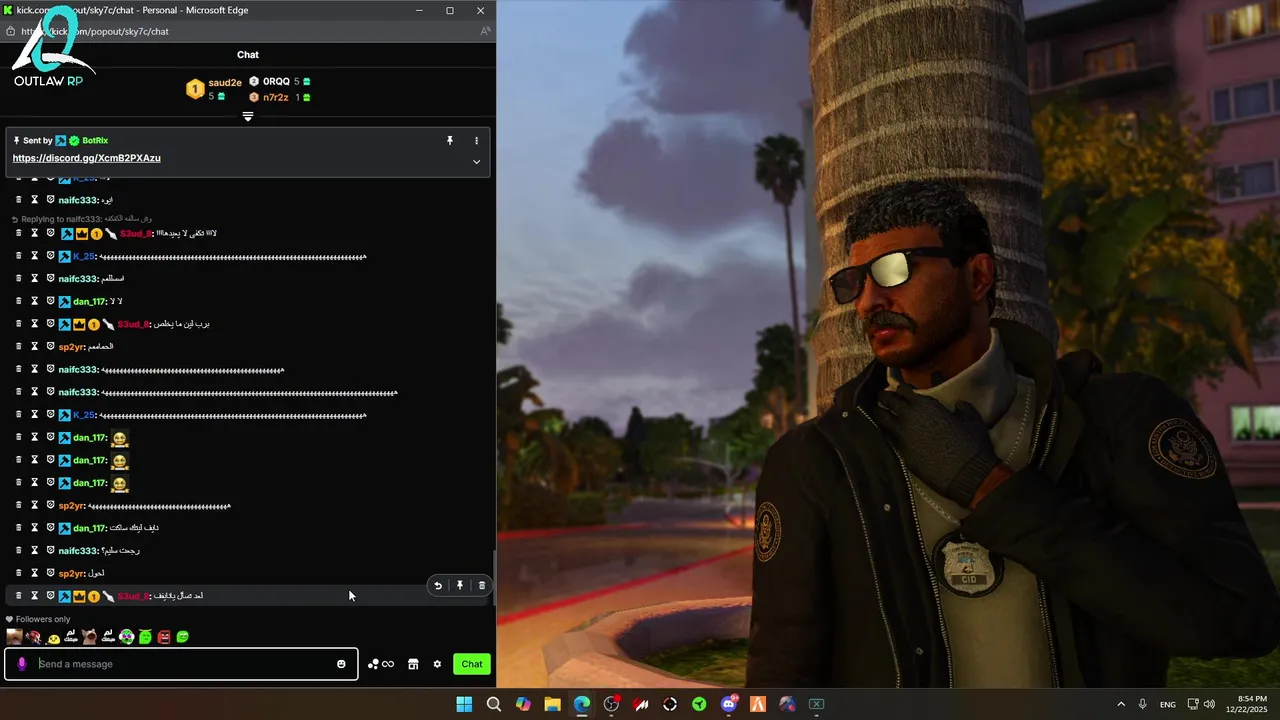Click the Followers only indicator
This screenshot has height=720, width=1280.
tap(38, 619)
